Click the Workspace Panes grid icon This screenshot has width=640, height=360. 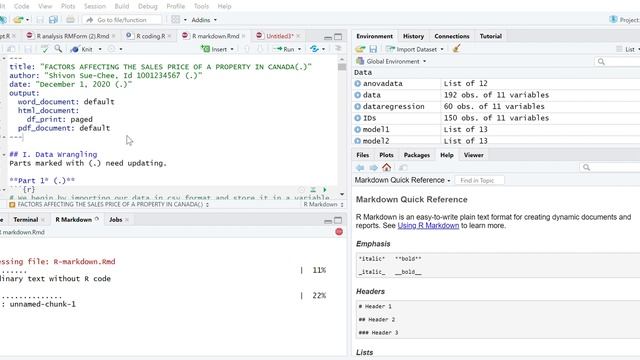tap(176, 20)
